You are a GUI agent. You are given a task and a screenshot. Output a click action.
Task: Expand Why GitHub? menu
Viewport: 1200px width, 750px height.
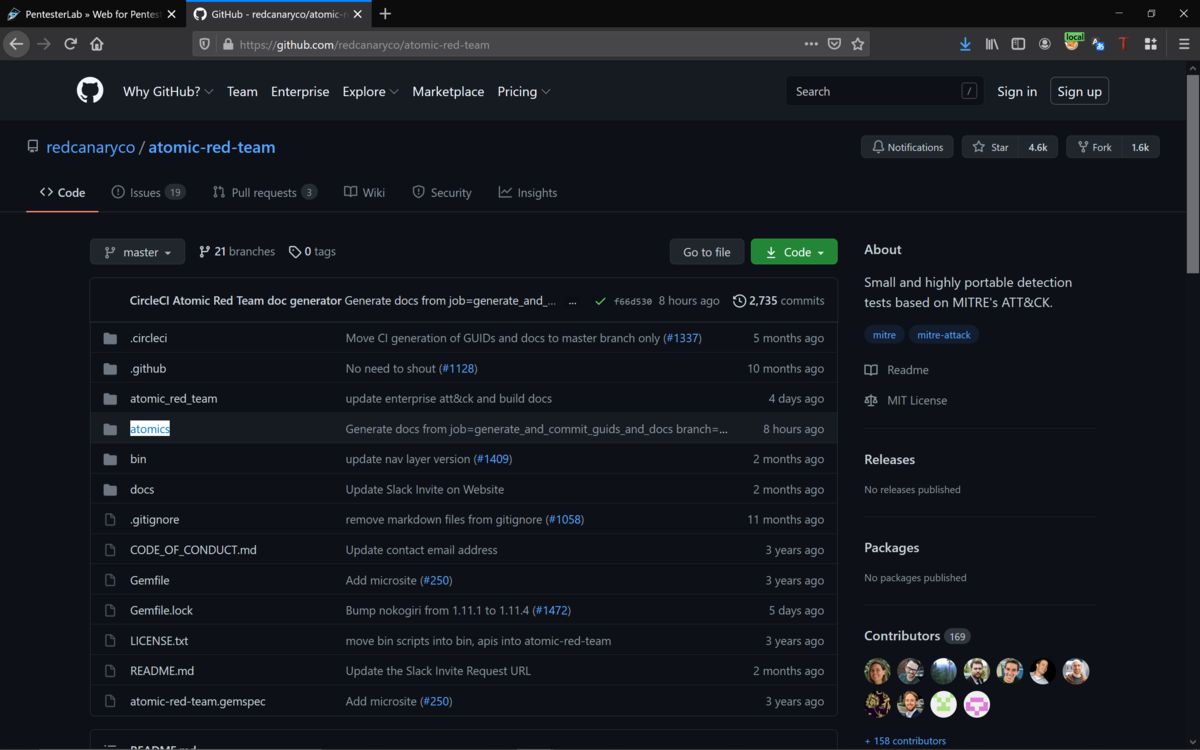[x=168, y=91]
